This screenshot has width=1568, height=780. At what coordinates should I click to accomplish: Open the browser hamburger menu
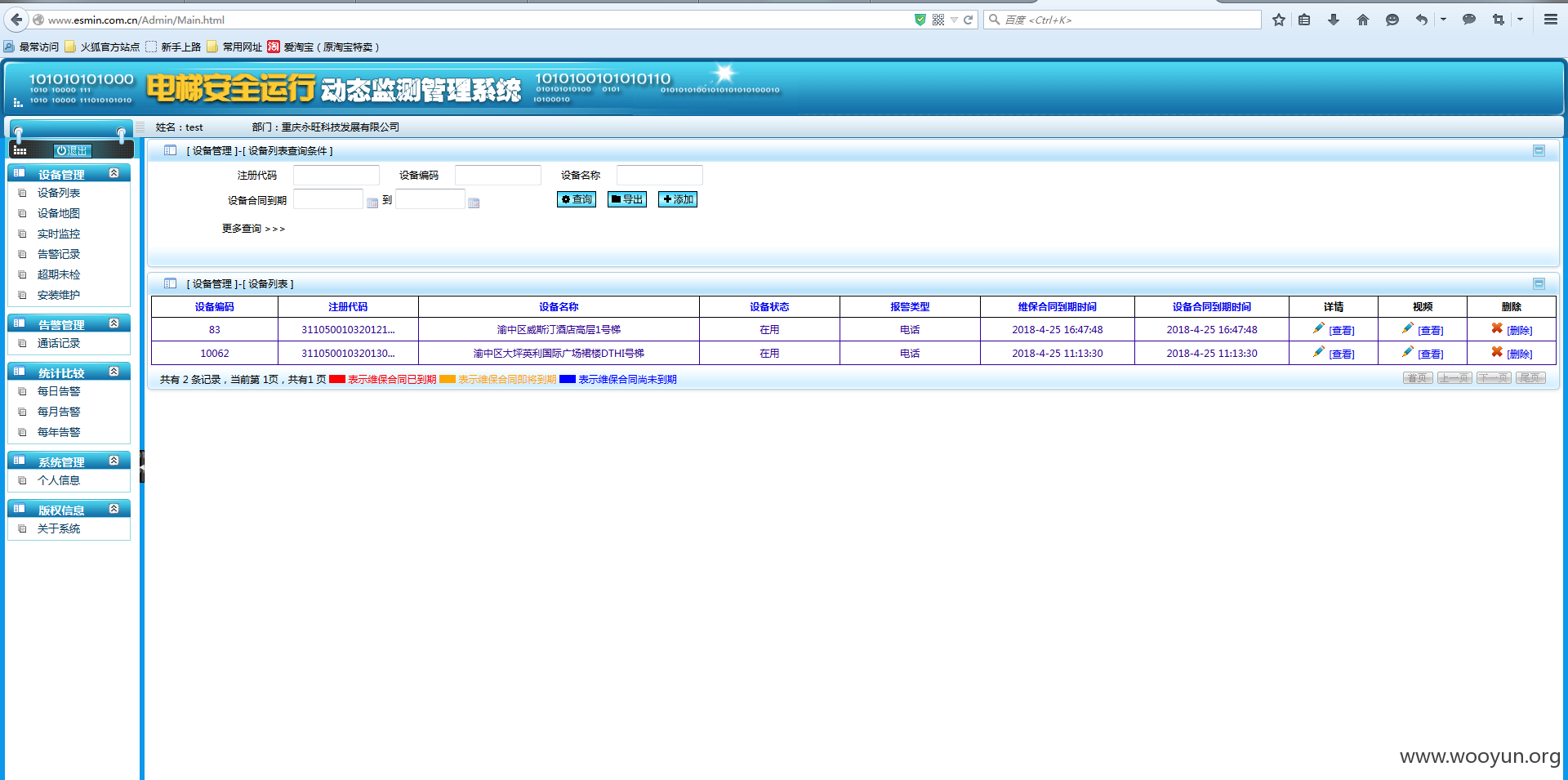[x=1550, y=20]
